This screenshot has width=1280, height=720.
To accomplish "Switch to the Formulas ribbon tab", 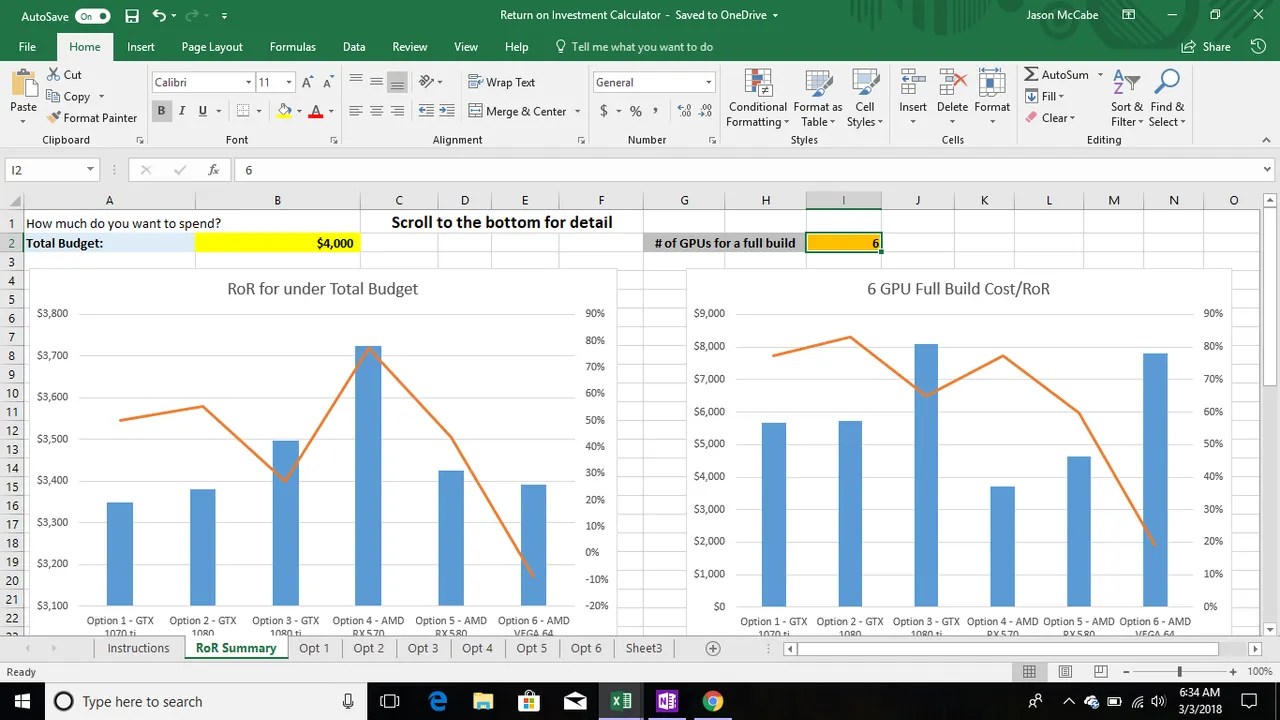I will pyautogui.click(x=292, y=47).
